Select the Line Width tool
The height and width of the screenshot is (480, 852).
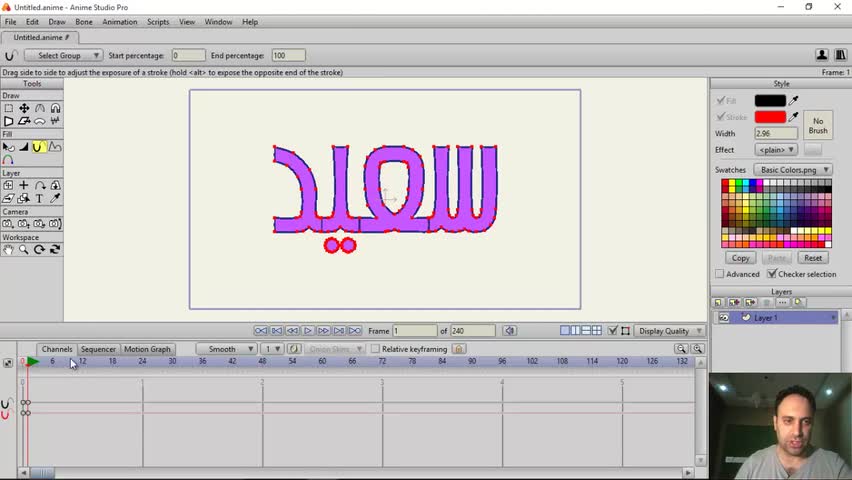point(55,147)
